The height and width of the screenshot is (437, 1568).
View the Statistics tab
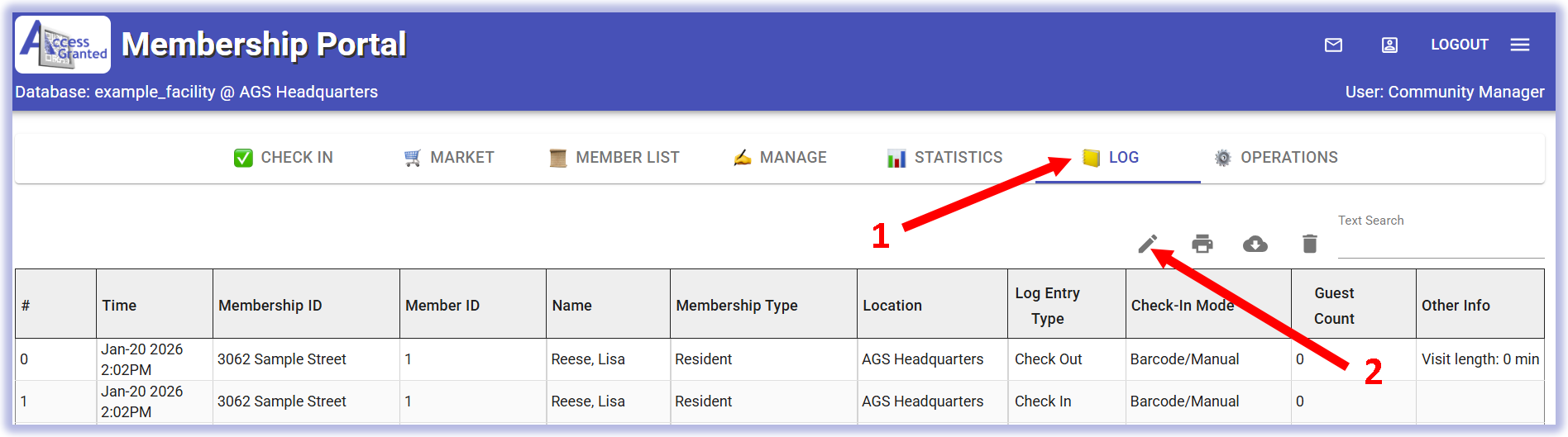point(945,158)
